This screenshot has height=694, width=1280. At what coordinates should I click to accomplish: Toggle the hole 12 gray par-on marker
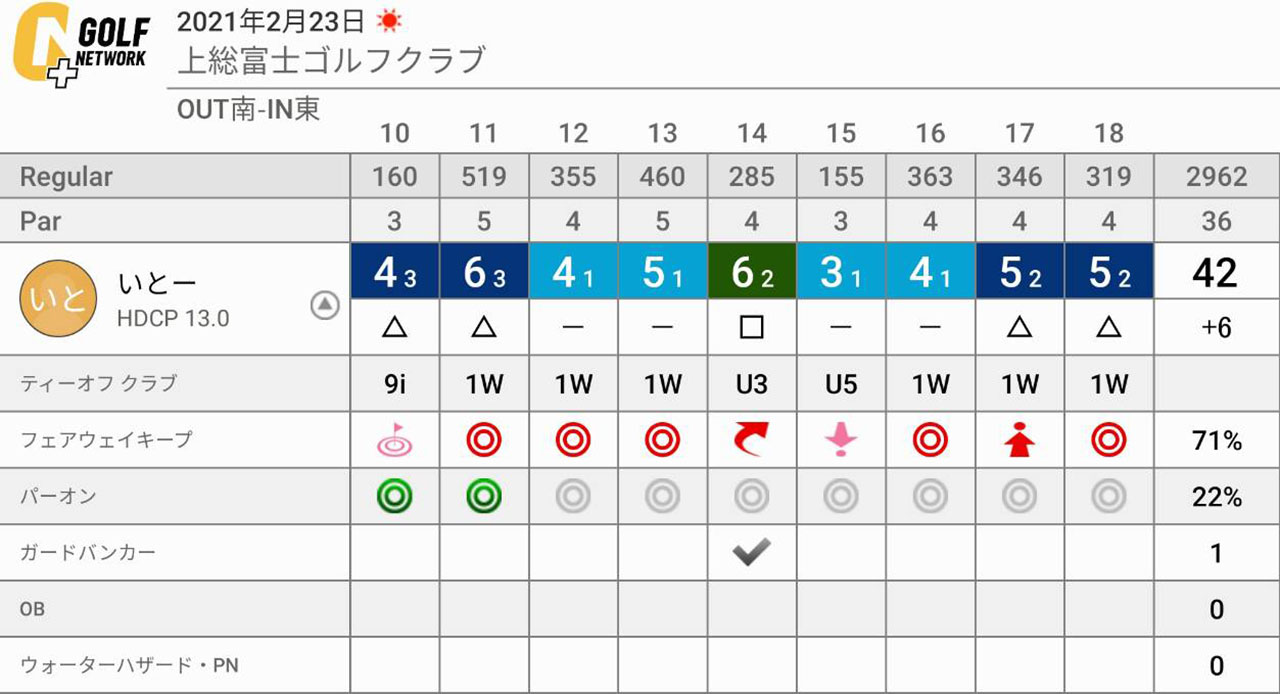pos(573,496)
